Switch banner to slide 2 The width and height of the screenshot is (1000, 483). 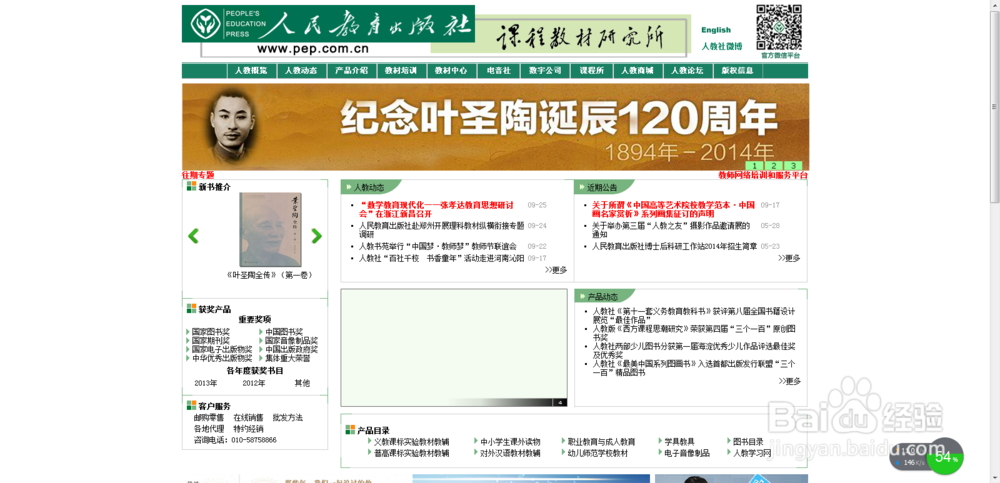pos(774,166)
